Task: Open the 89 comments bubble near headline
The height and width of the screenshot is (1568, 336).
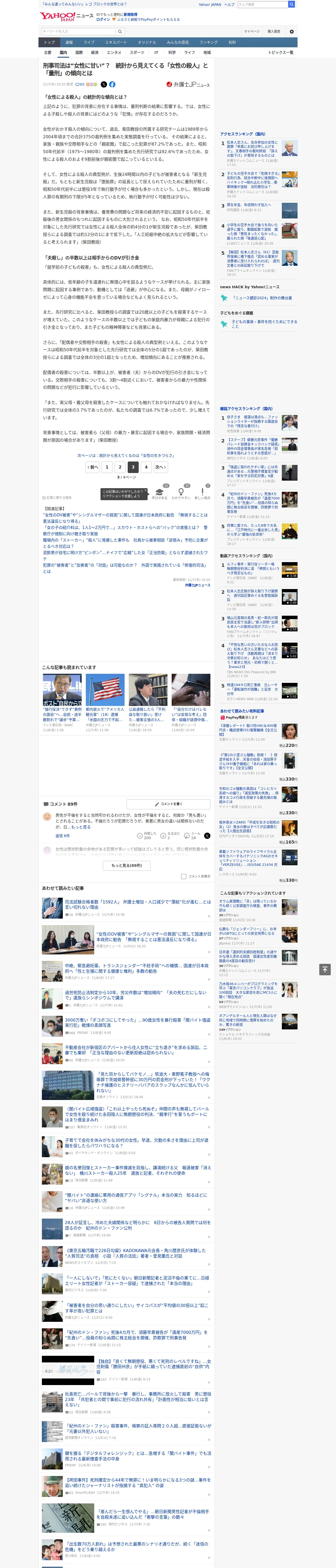Action: [81, 85]
